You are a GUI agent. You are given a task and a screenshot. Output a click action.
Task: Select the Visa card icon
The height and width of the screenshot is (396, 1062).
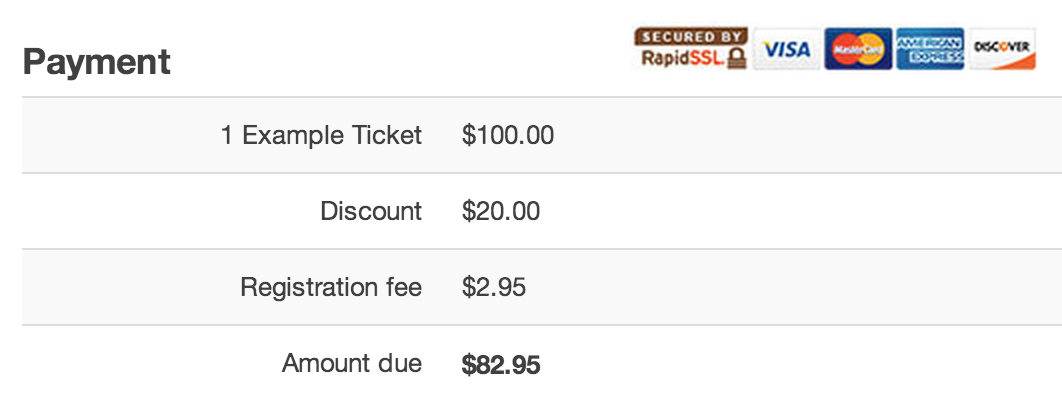coord(786,49)
